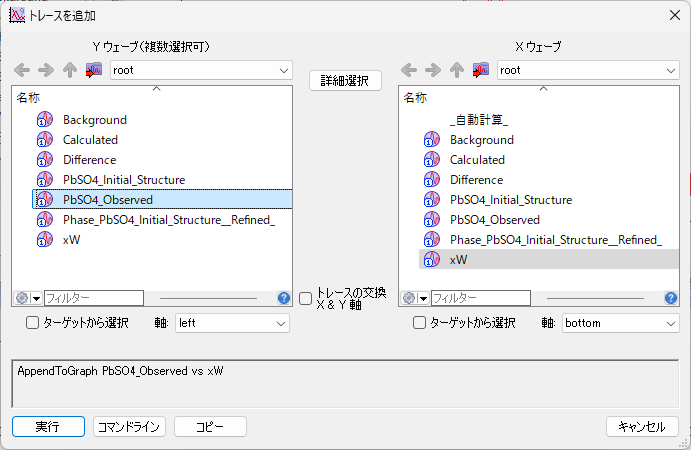Open the help icon below the Y wave list

284,298
